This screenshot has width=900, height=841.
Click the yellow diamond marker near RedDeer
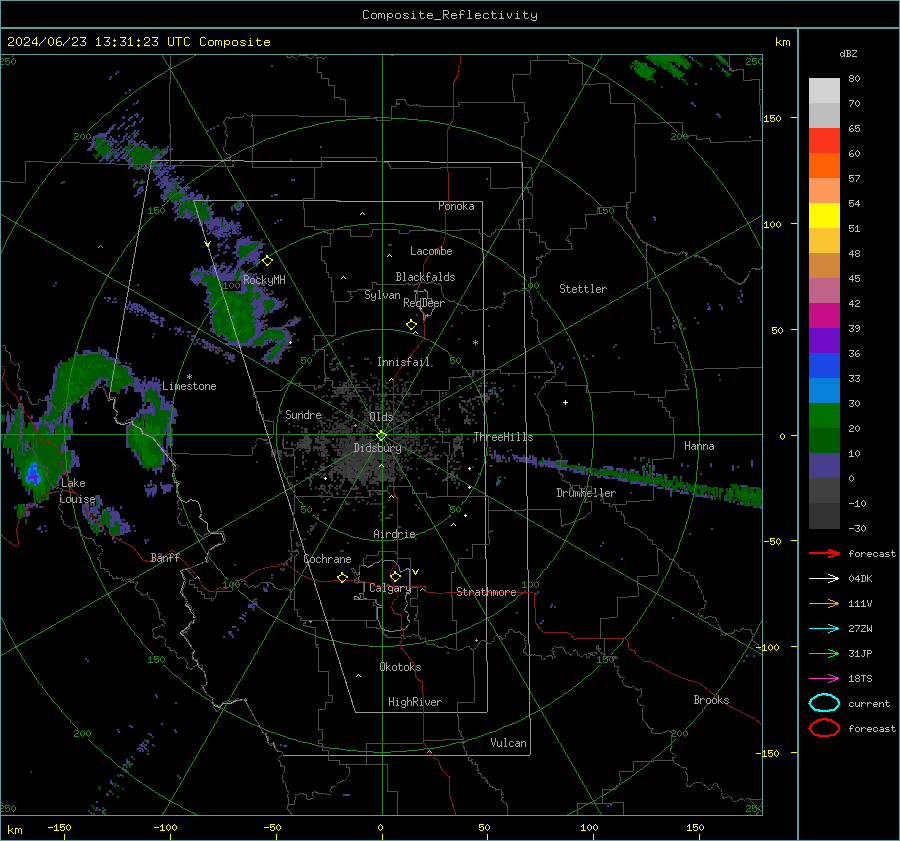412,325
